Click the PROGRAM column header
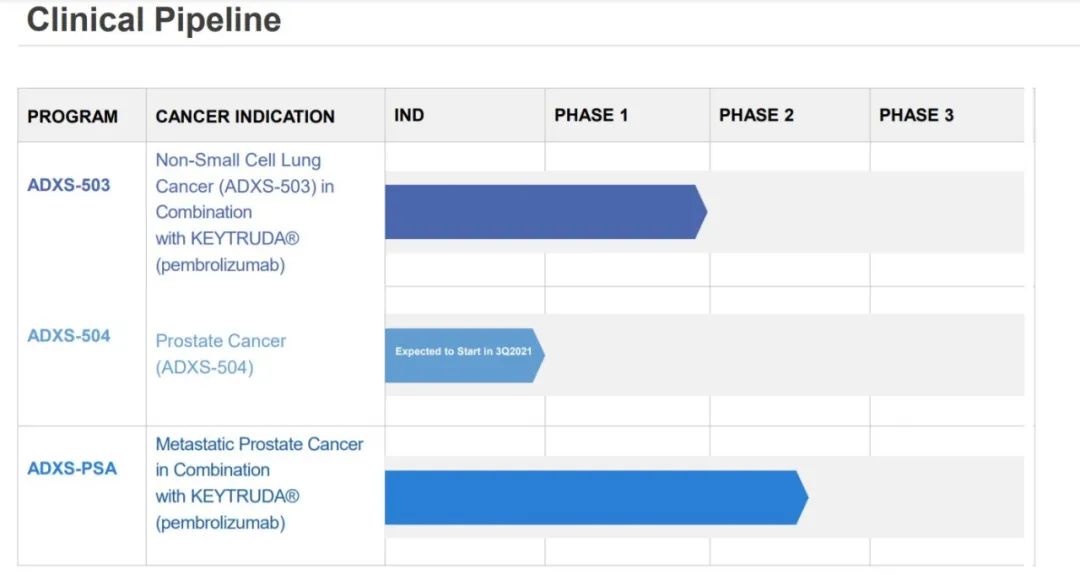Viewport: 1080px width, 575px height. [73, 116]
